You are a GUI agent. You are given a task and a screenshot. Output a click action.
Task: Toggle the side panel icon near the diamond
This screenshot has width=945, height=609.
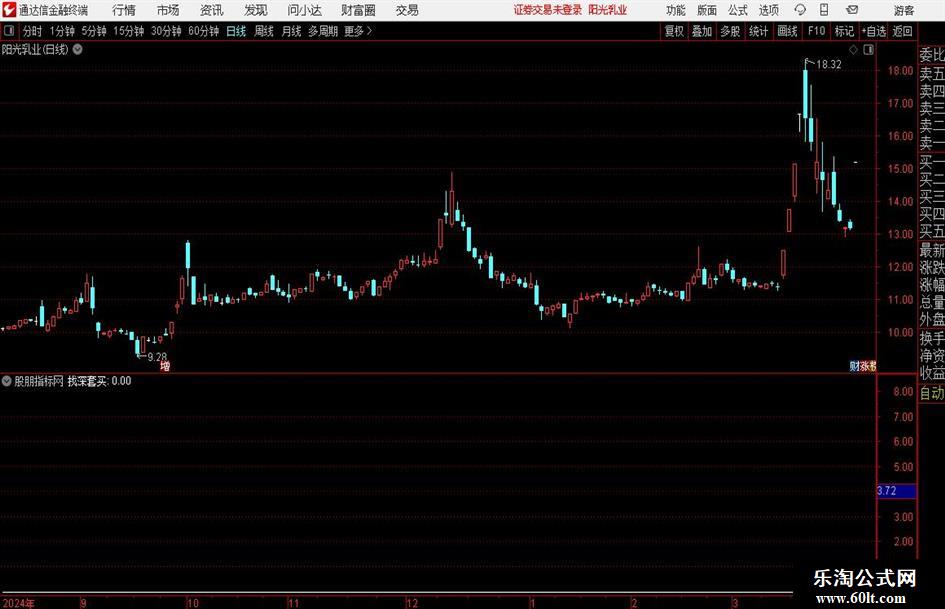point(868,50)
